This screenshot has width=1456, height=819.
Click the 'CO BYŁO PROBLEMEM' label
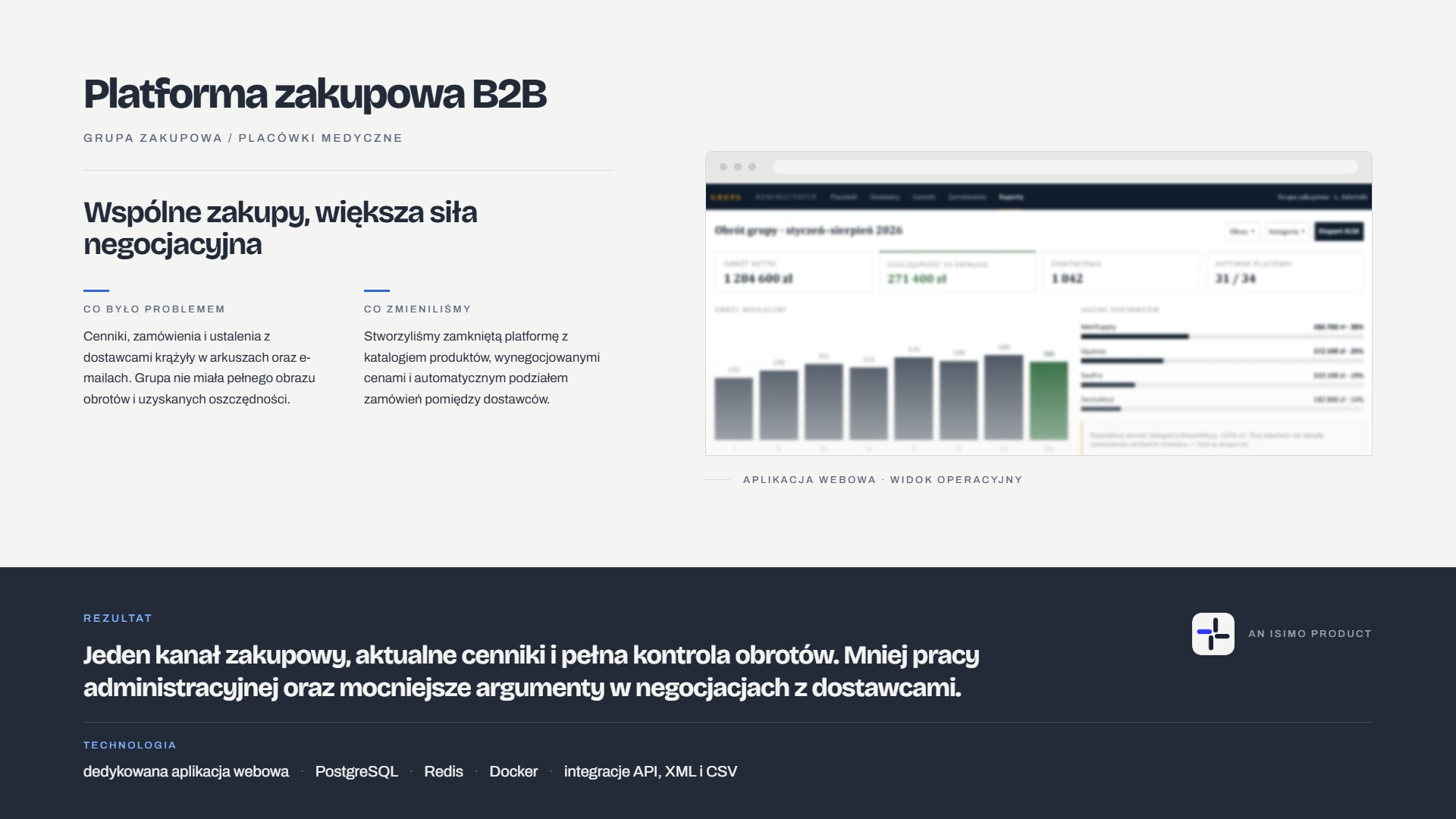tap(155, 309)
